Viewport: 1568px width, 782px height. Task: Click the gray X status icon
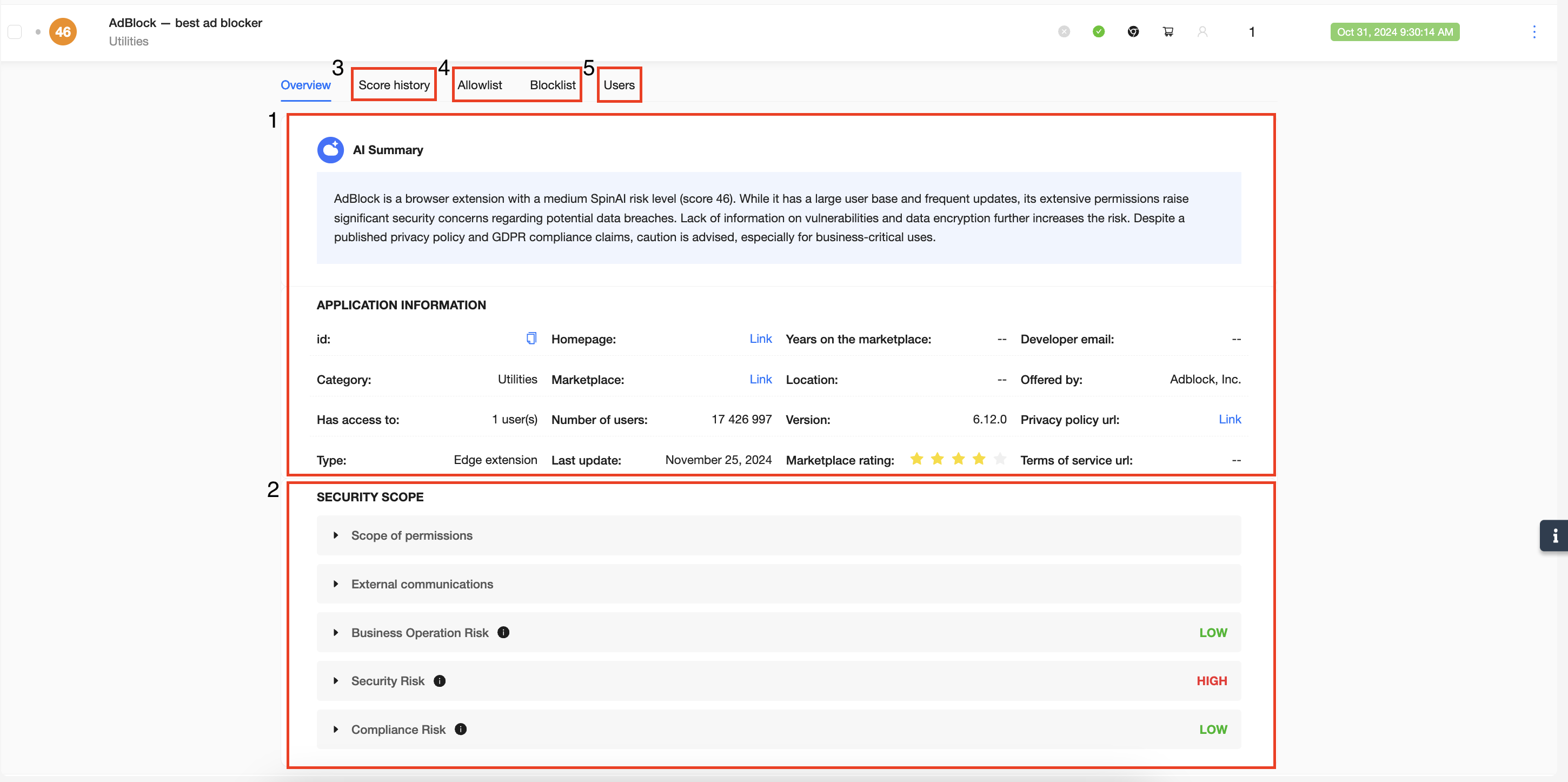[1064, 32]
